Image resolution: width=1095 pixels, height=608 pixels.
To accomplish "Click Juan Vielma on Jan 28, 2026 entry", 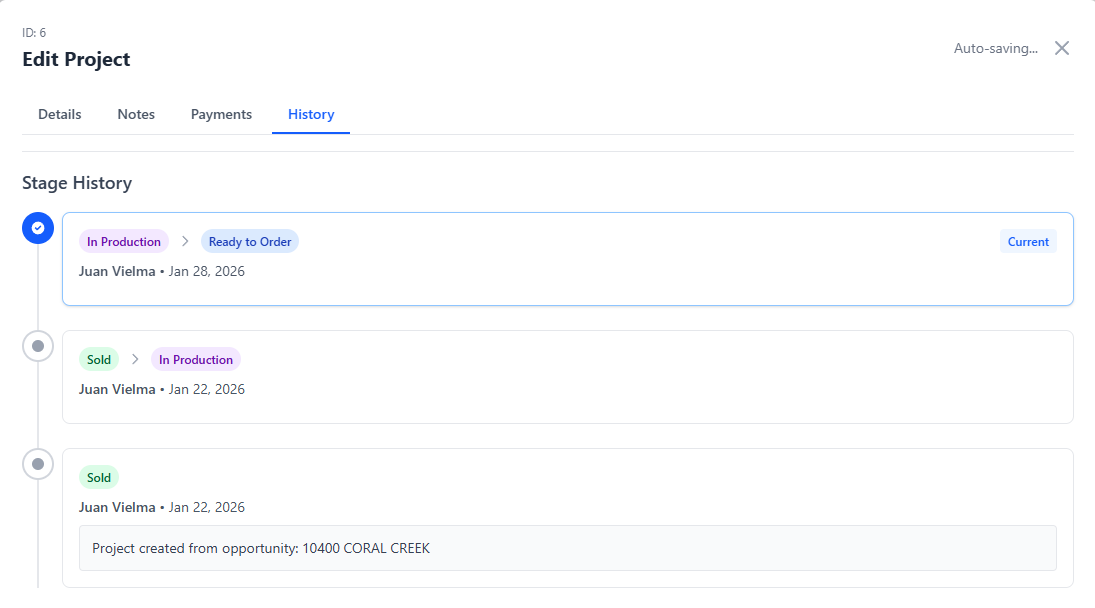I will 117,271.
